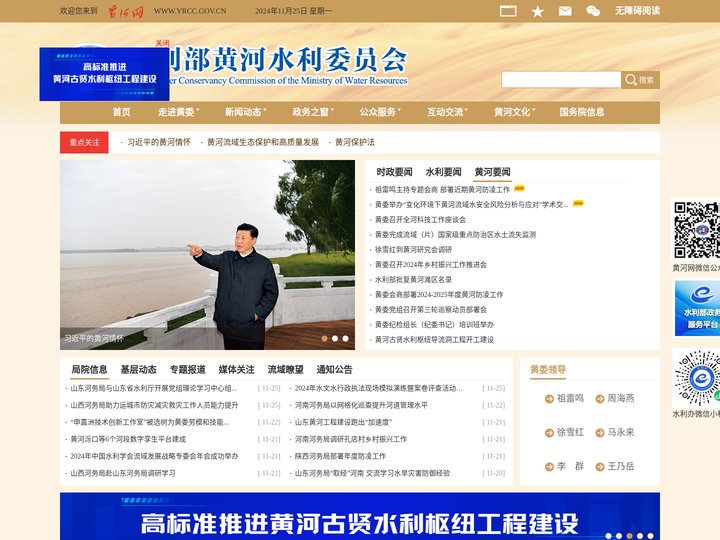Click the arrow icon beside 徐雪红
This screenshot has width=720, height=540.
pyautogui.click(x=549, y=433)
